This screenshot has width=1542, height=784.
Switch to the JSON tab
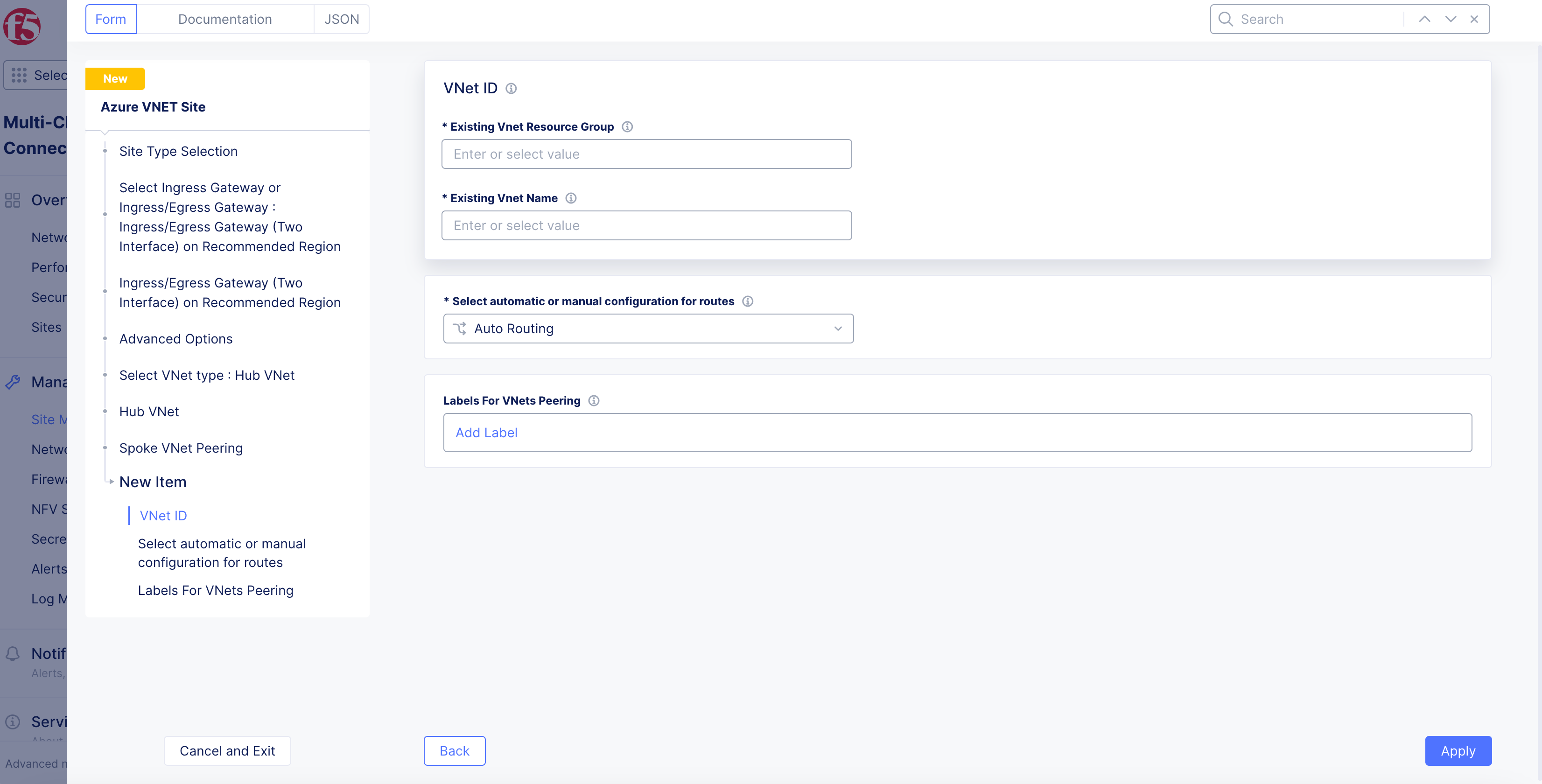pyautogui.click(x=341, y=19)
